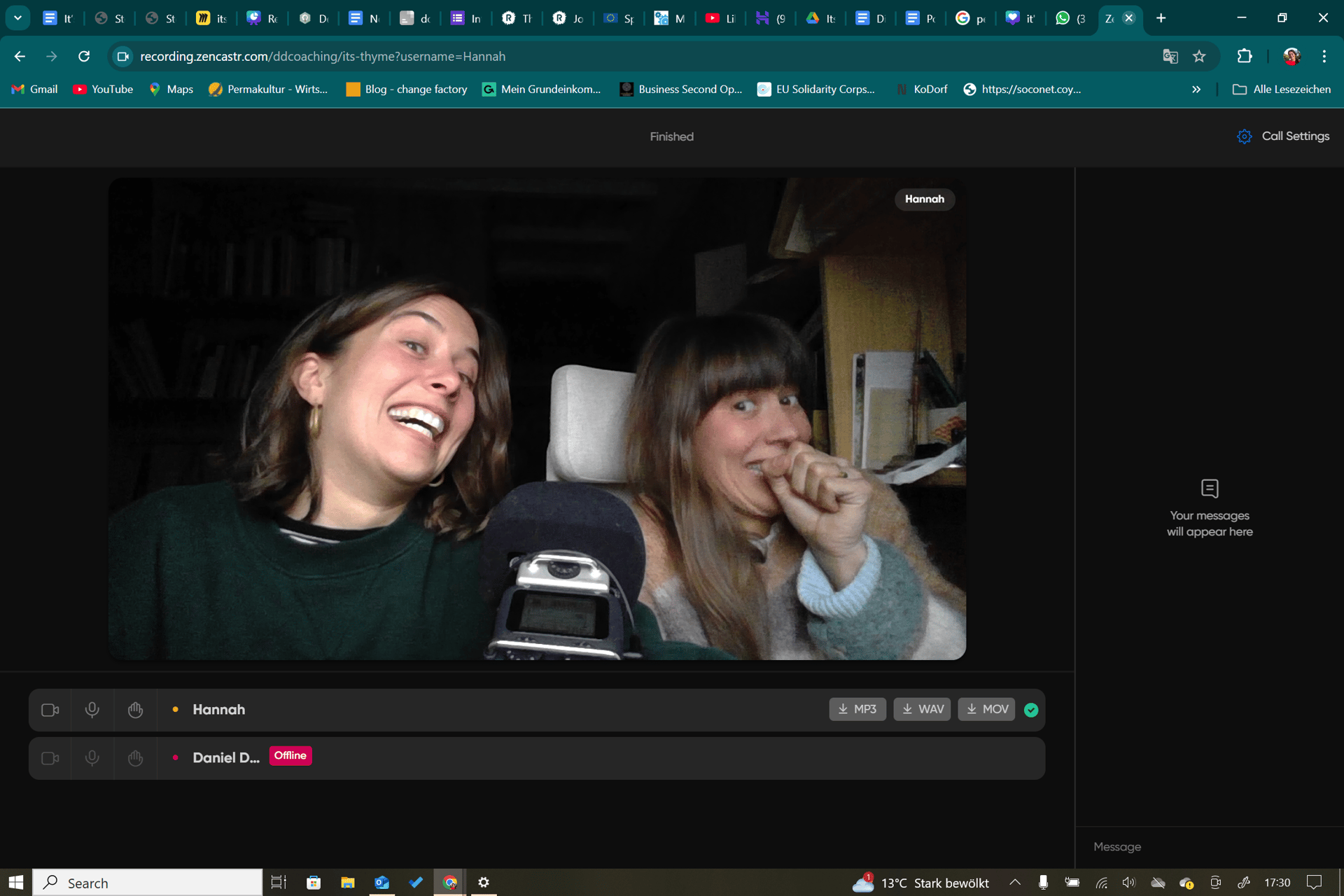Viewport: 1344px width, 896px height.
Task: Open Chrome extensions puzzle icon
Action: pyautogui.click(x=1245, y=56)
